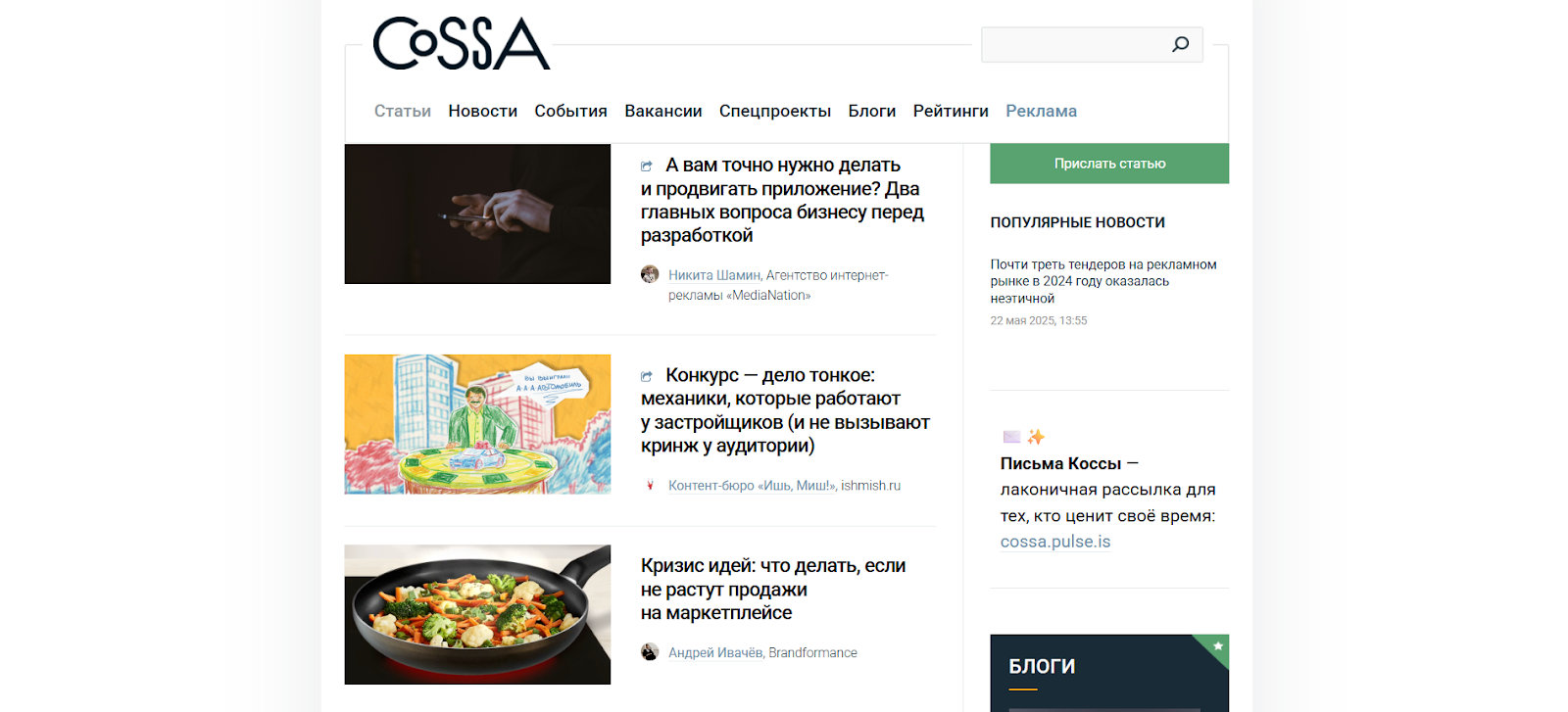Viewport: 1568px width, 712px height.
Task: Open the casino illustration article thumbnail
Action: tap(477, 424)
